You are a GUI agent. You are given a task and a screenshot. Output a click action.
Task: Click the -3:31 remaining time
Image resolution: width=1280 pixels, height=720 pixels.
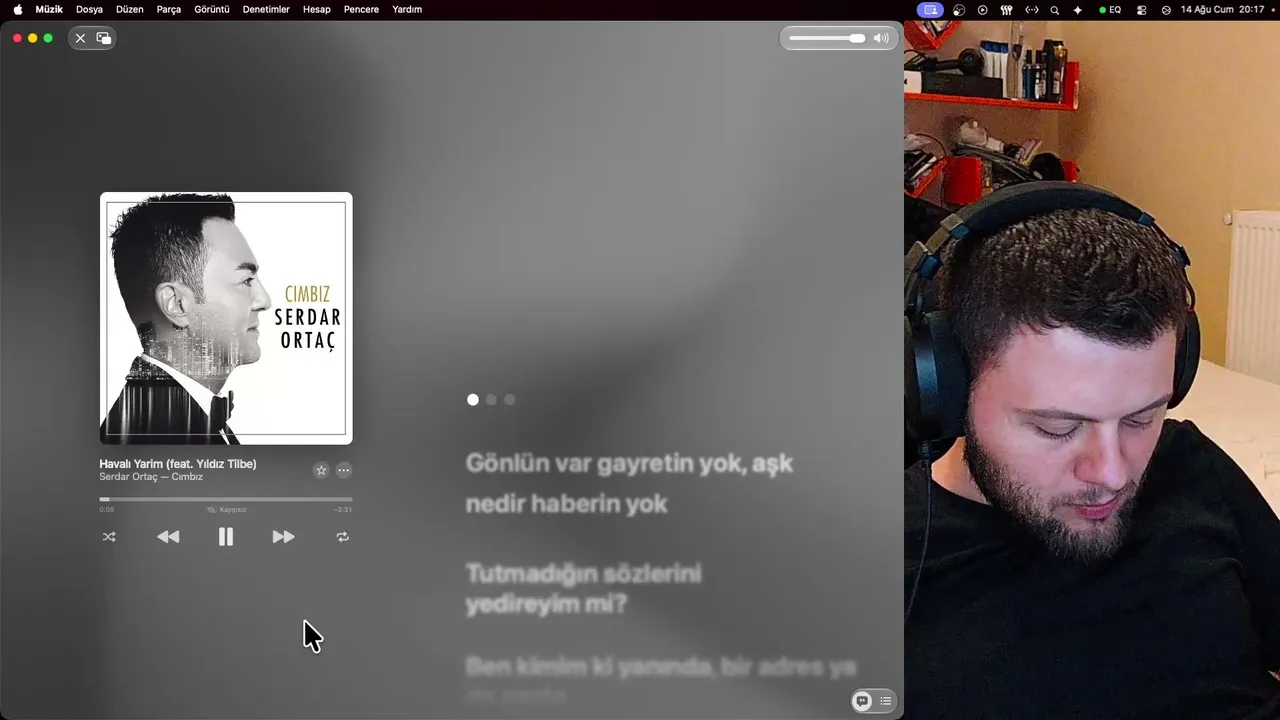pos(343,510)
